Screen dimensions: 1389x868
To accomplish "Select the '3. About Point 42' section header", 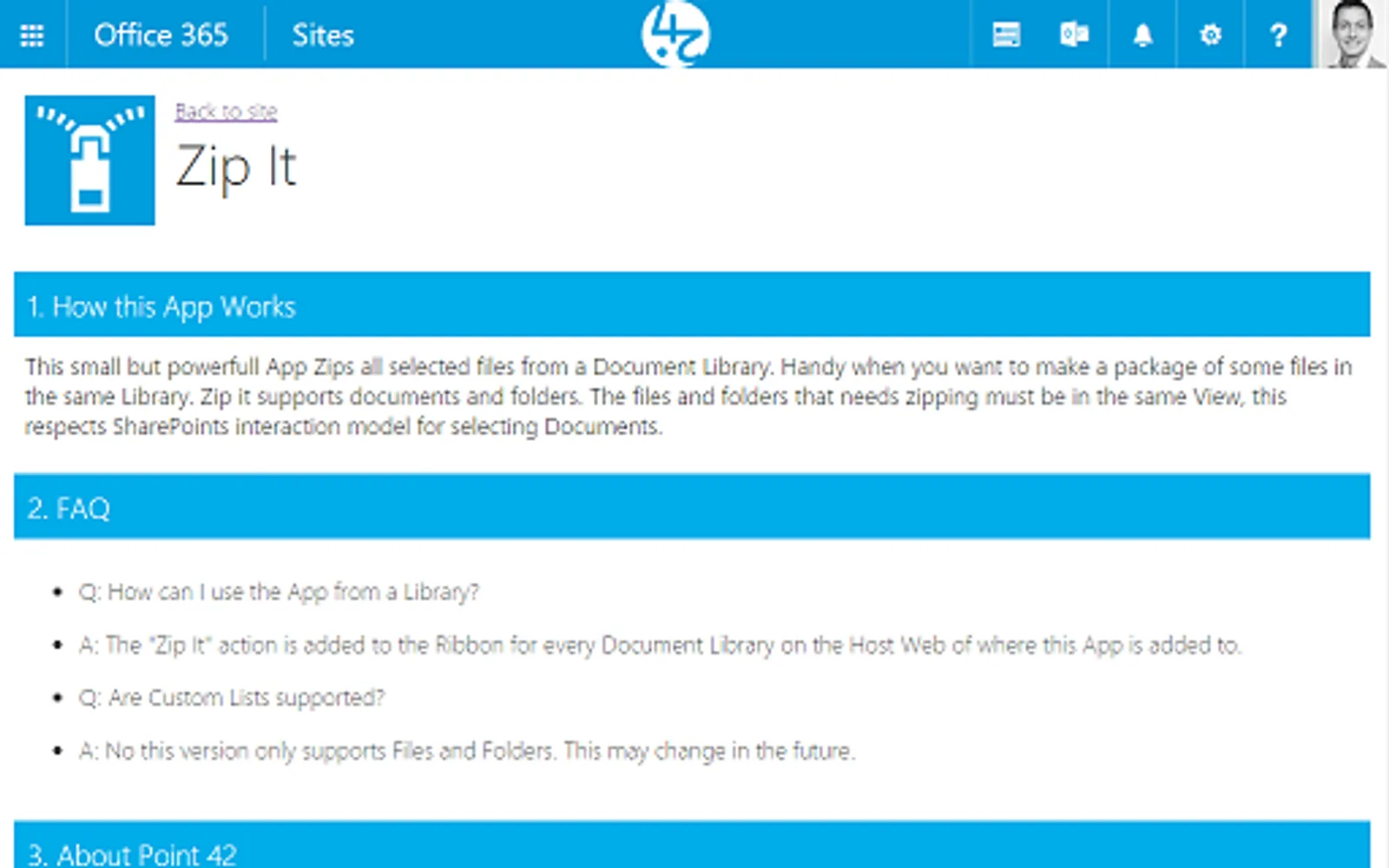I will 692,845.
